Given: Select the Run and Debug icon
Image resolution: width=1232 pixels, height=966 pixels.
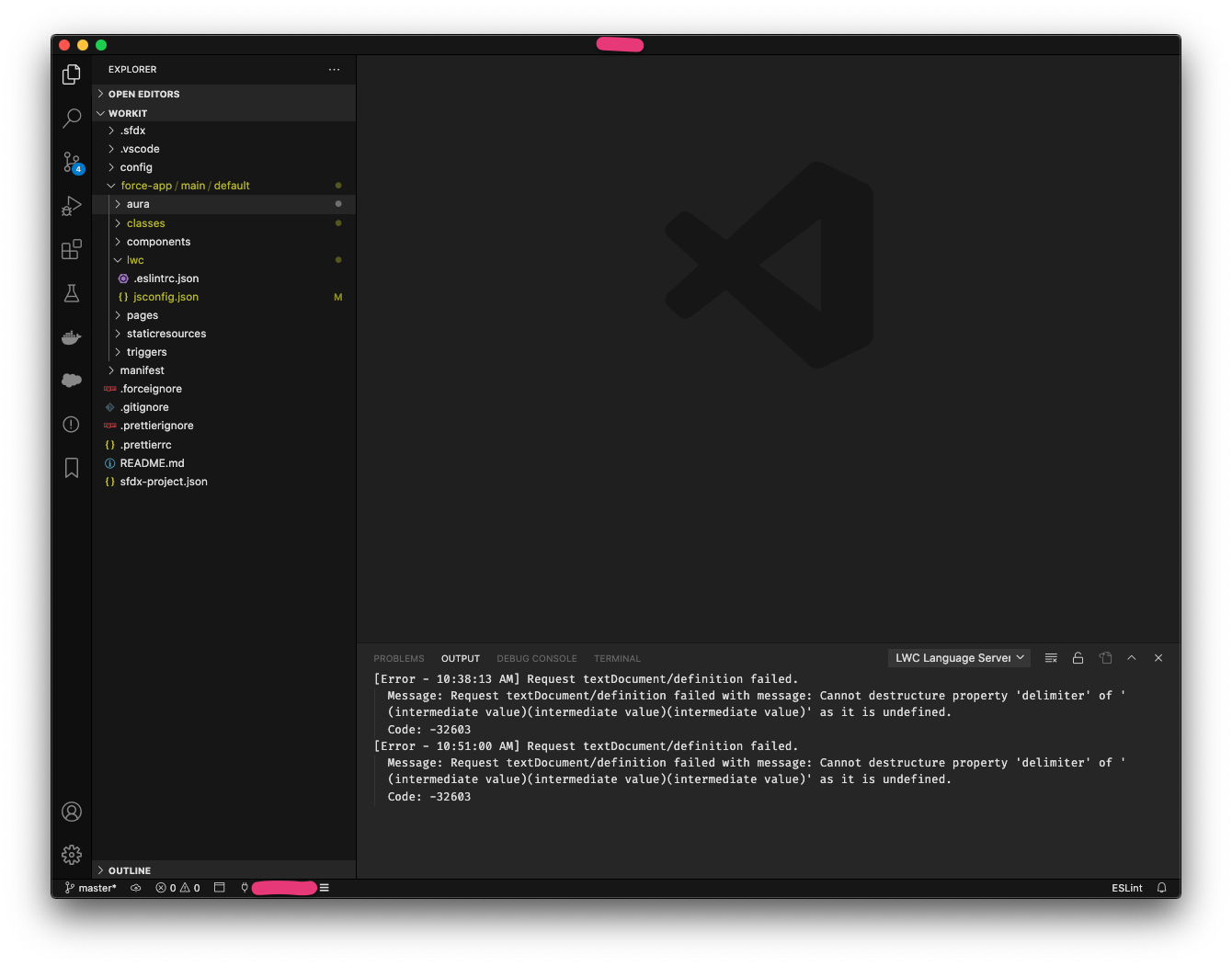Looking at the screenshot, I should point(72,206).
